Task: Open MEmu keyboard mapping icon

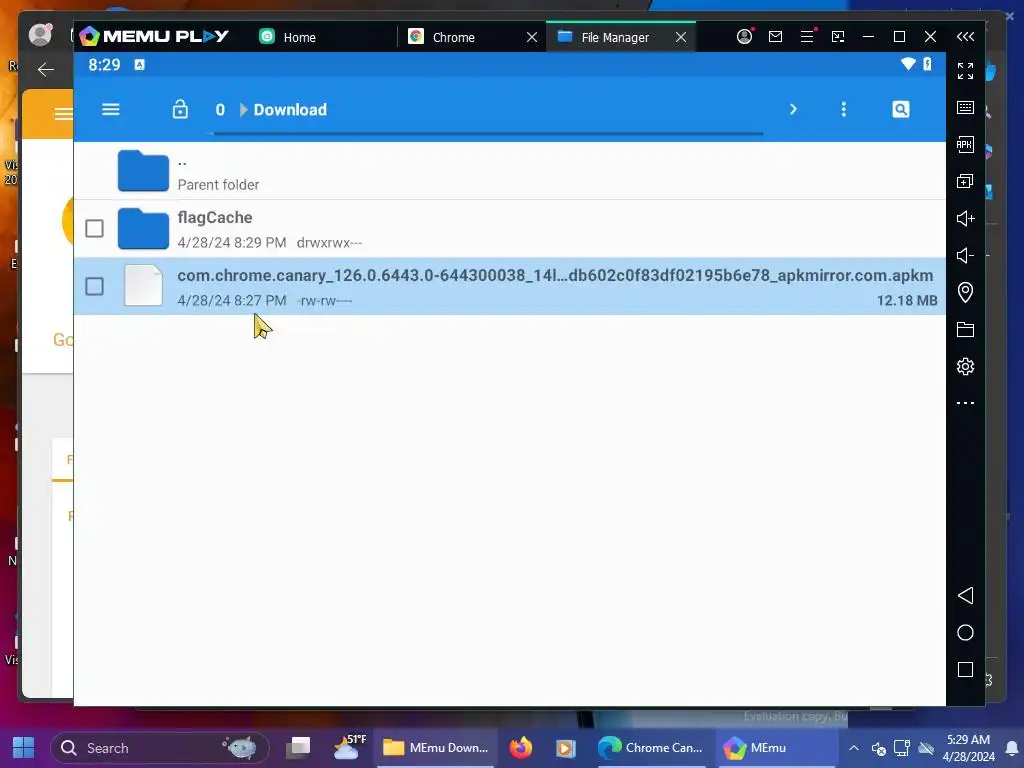Action: (965, 108)
